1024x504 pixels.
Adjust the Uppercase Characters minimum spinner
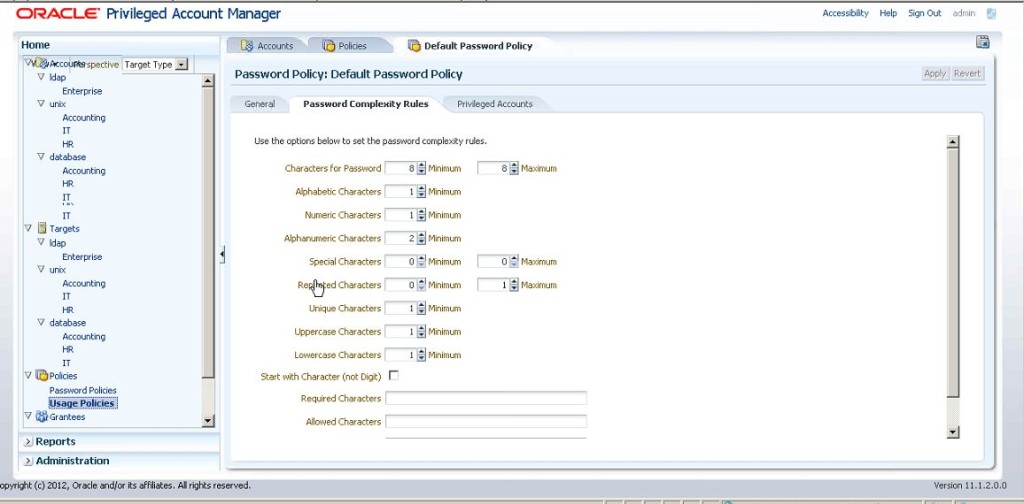pos(421,332)
